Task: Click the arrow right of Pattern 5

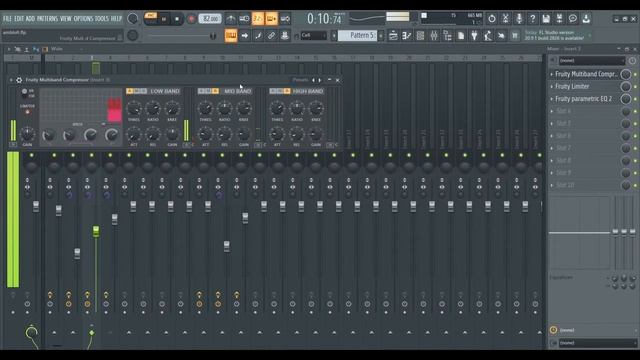Action: [381, 36]
